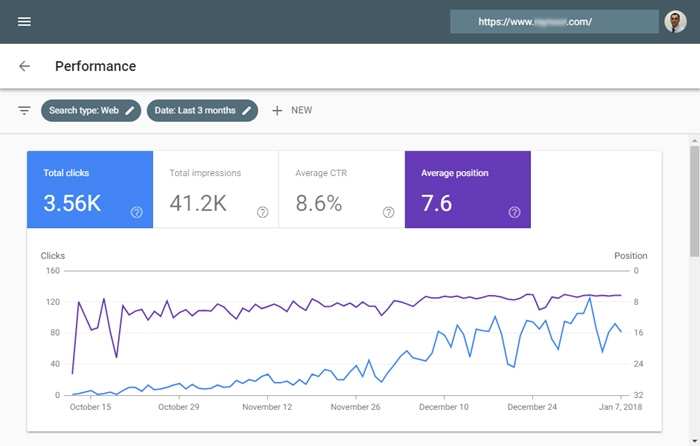This screenshot has width=700, height=446.
Task: Click the 41.2K impressions value
Action: (x=198, y=203)
